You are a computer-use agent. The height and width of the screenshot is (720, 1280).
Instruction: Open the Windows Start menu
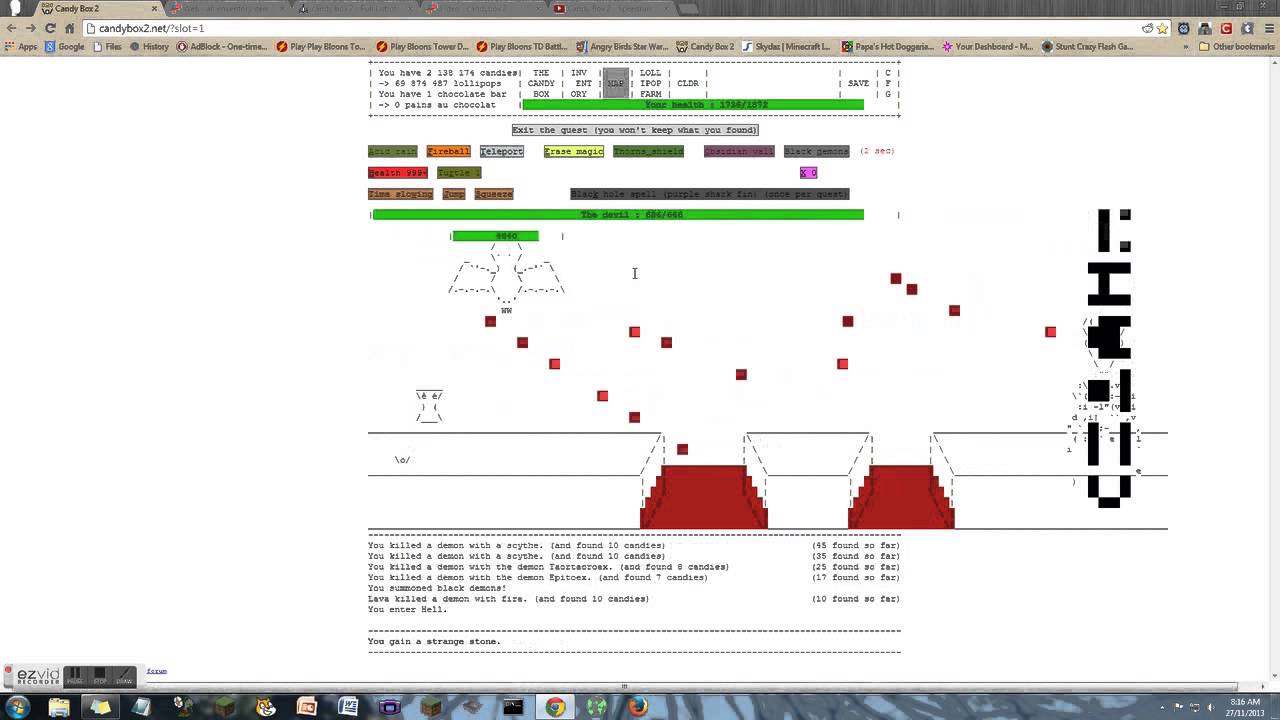[15, 707]
